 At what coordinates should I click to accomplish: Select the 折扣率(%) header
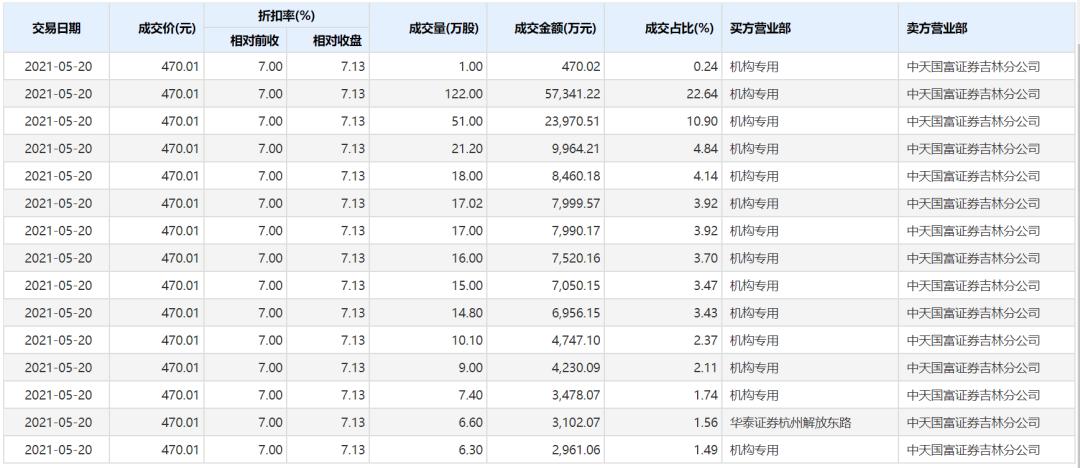click(287, 15)
